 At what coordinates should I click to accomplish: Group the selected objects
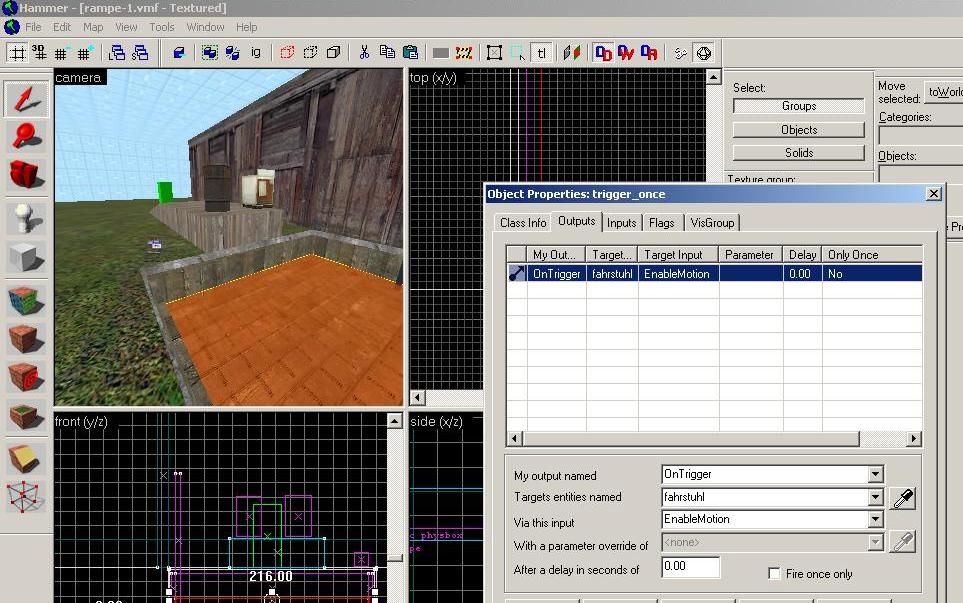tap(209, 53)
